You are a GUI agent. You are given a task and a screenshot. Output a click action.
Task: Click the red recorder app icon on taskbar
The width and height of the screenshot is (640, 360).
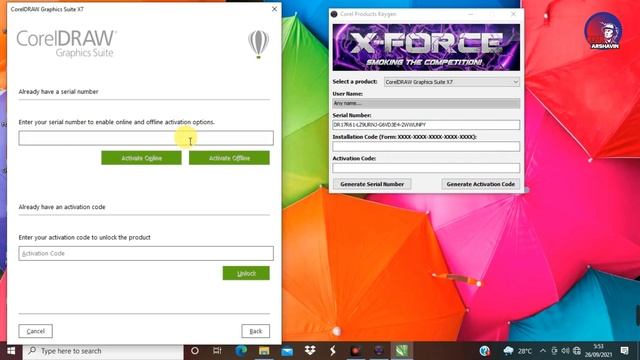tap(356, 351)
